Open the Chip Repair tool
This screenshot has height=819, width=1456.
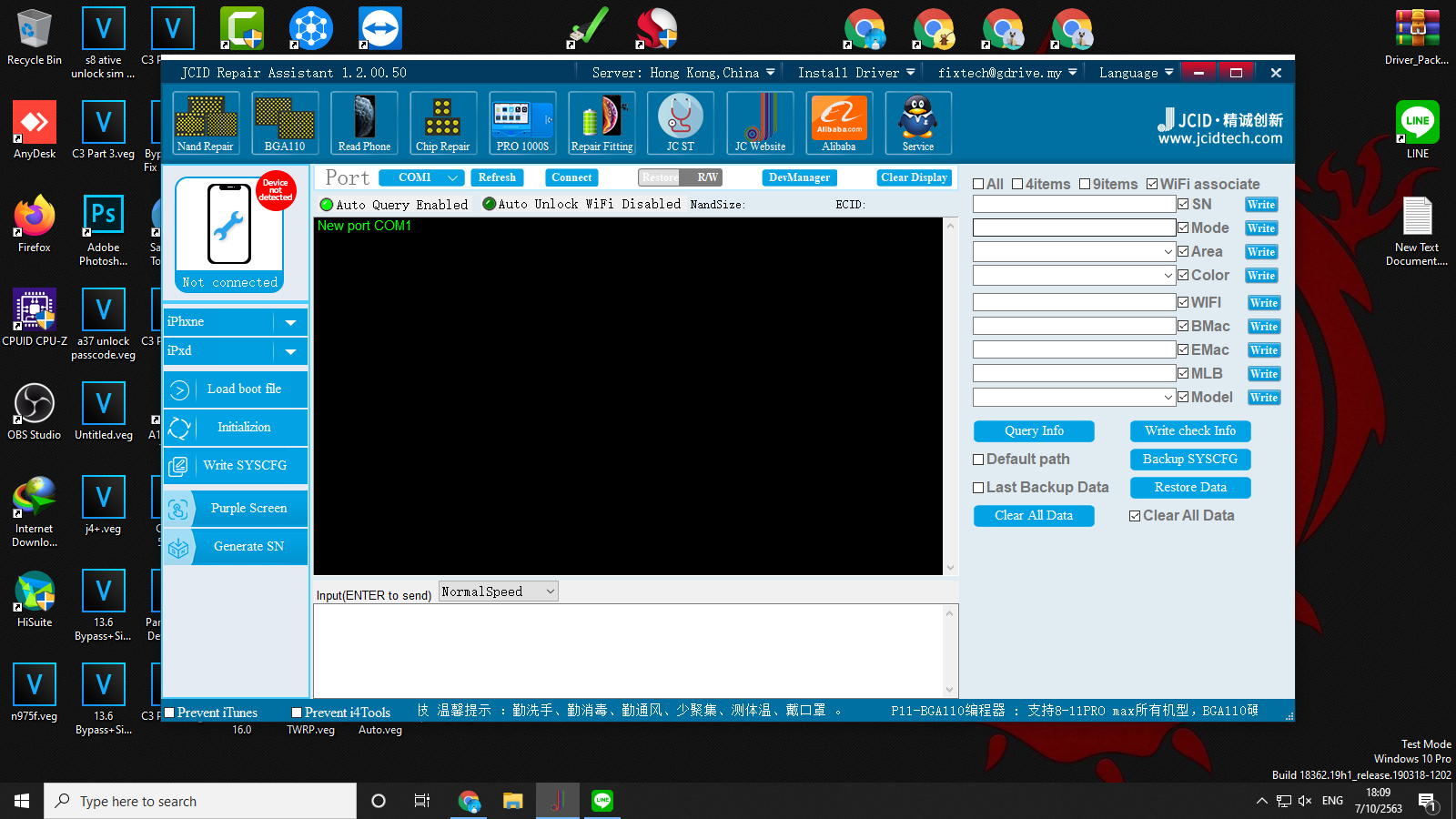(x=443, y=123)
